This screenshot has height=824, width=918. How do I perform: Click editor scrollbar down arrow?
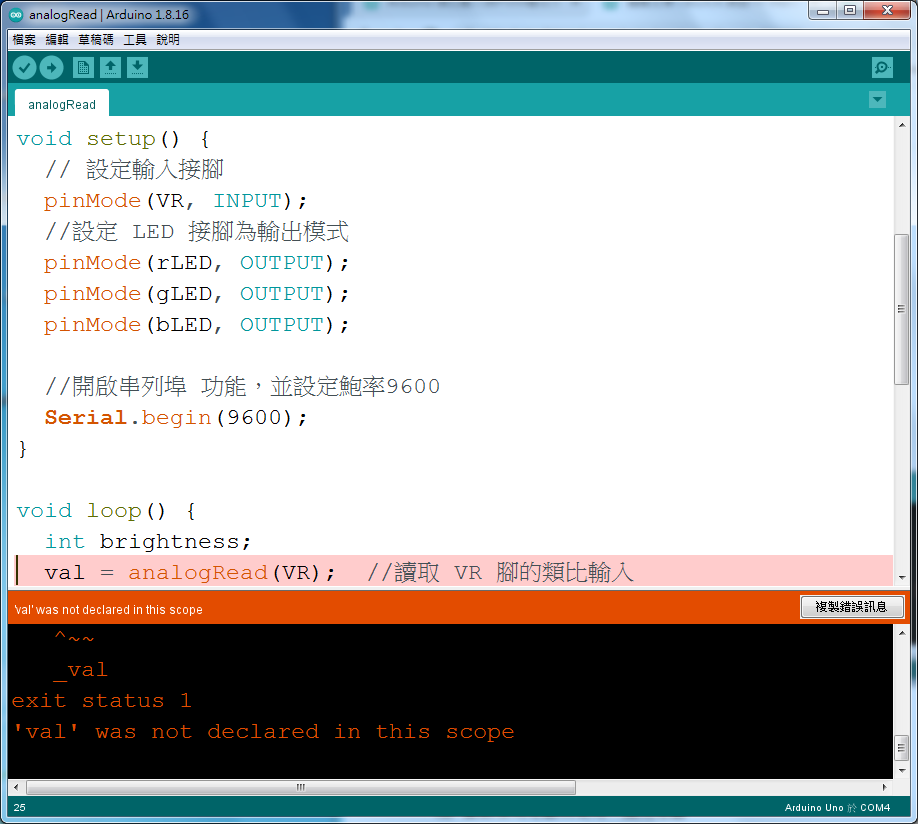pyautogui.click(x=902, y=577)
